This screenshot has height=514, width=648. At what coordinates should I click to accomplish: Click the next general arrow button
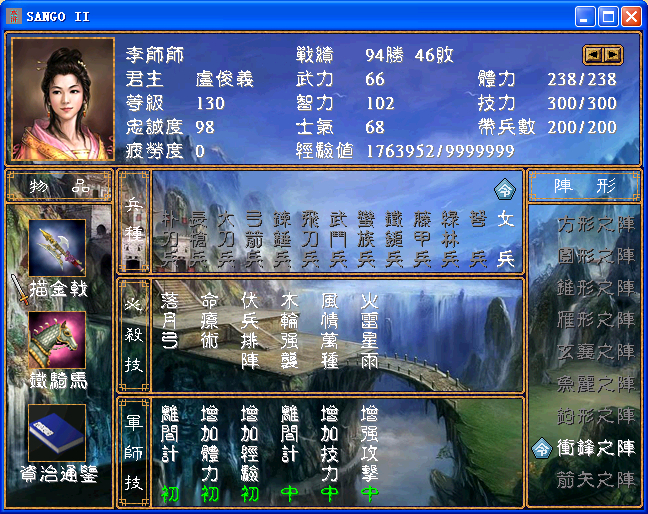(x=612, y=55)
